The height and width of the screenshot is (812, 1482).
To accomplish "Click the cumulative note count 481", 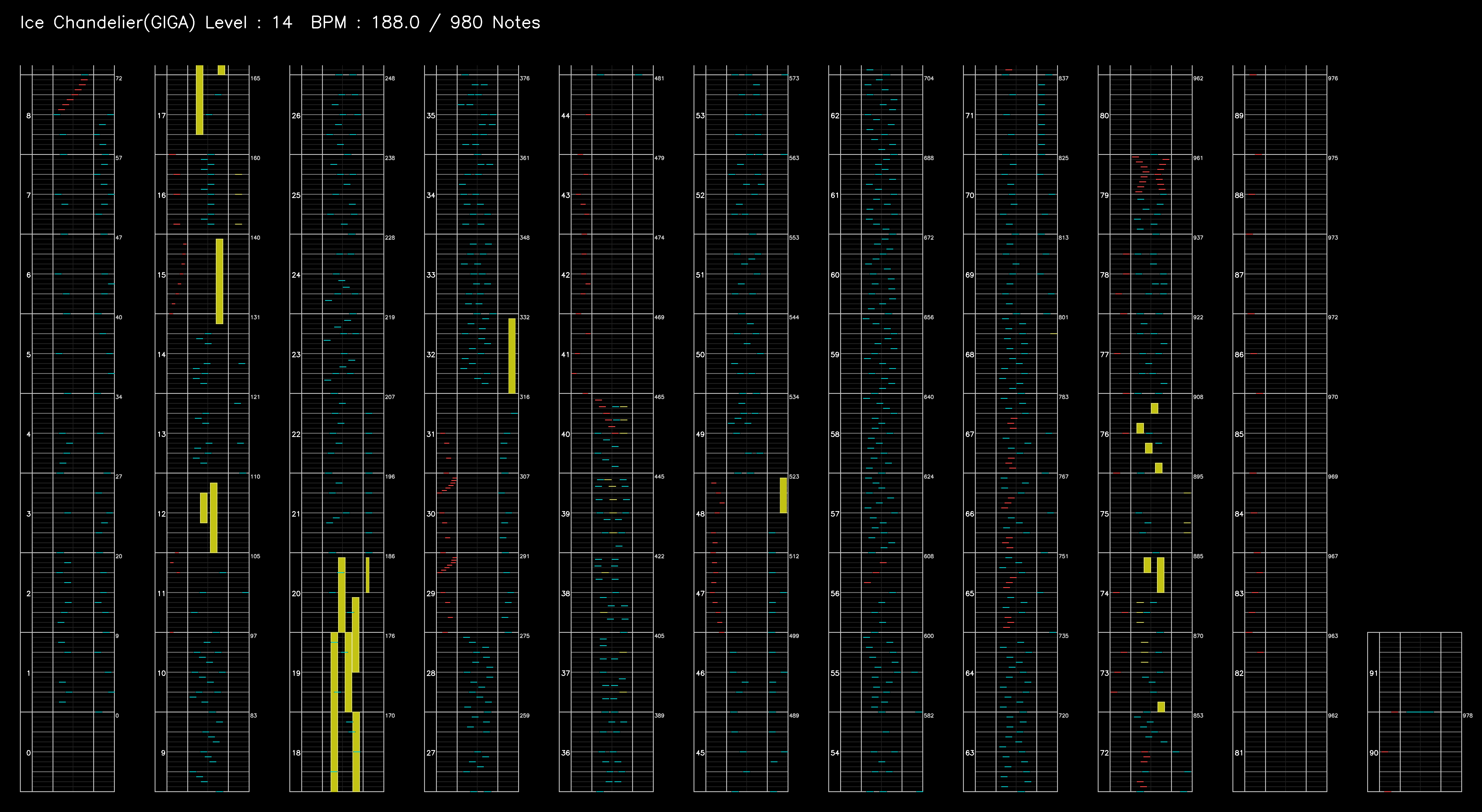I will click(659, 78).
